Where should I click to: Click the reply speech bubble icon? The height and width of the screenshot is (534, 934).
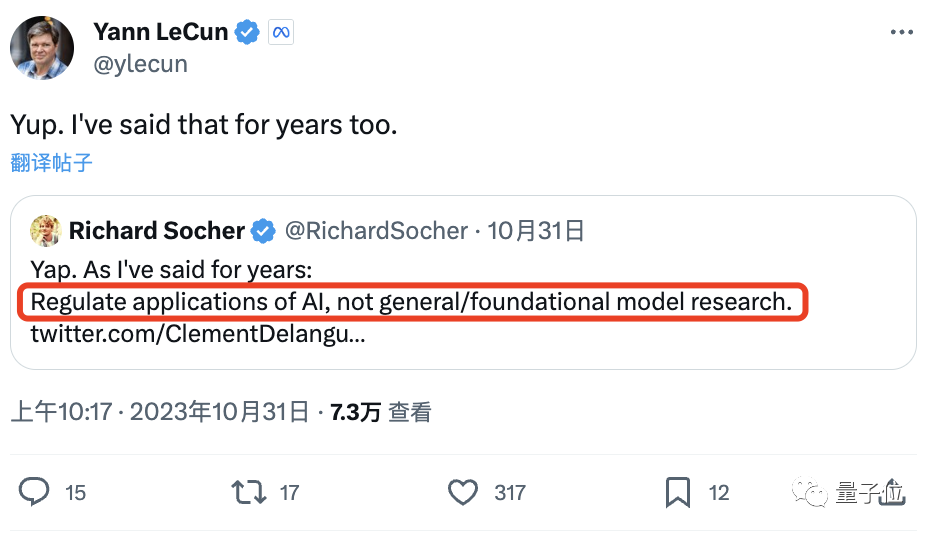tap(35, 491)
